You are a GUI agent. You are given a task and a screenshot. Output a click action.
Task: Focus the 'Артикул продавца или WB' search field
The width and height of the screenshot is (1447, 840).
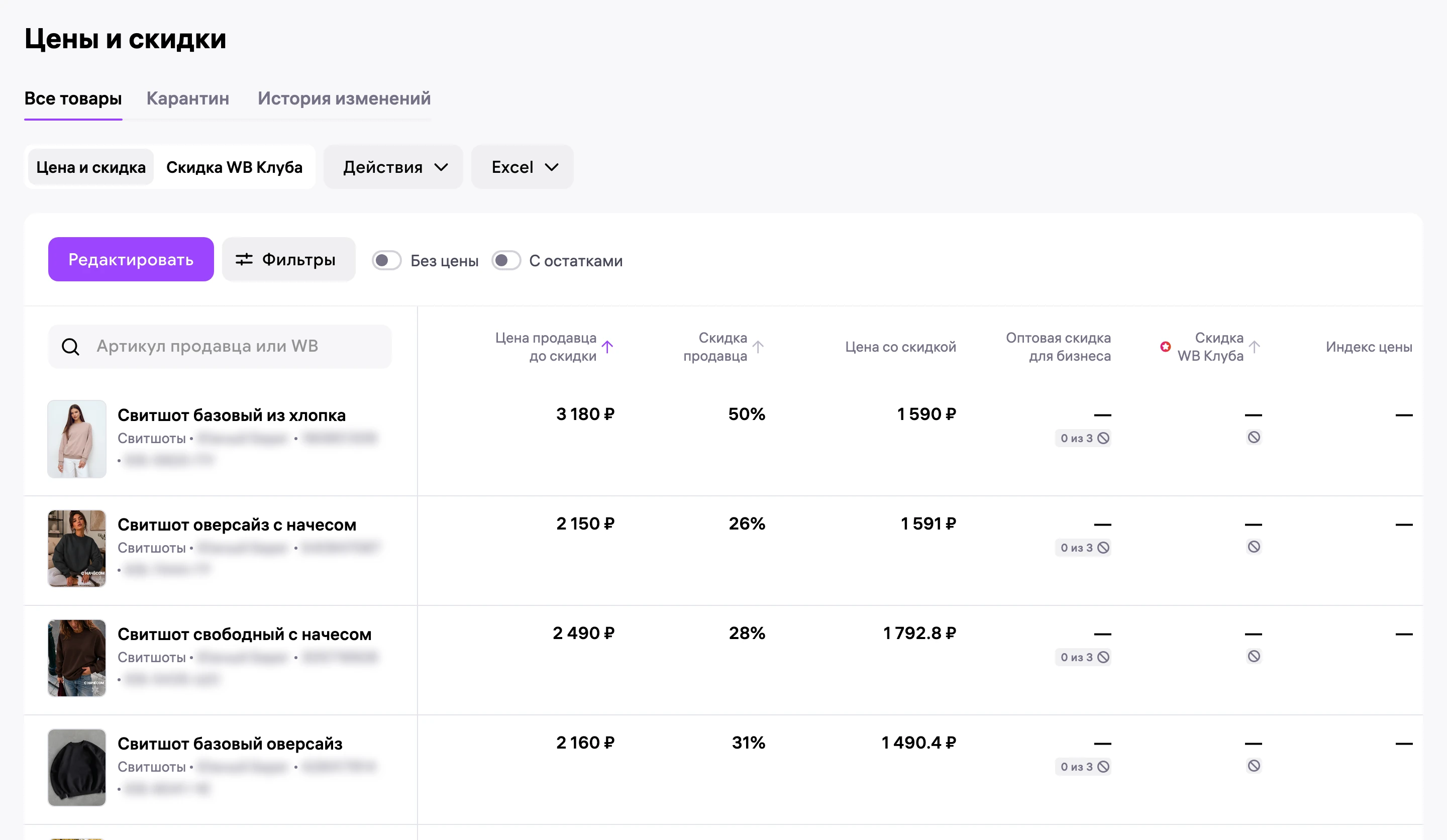(x=220, y=346)
